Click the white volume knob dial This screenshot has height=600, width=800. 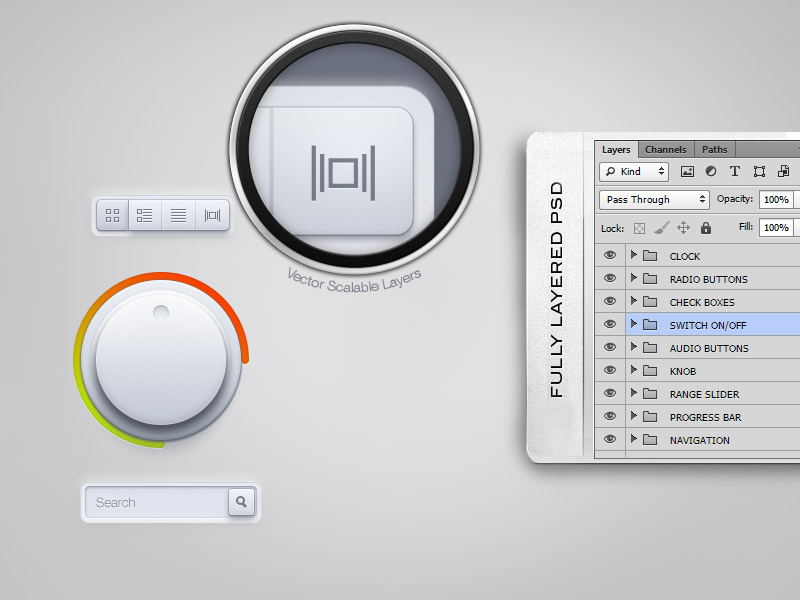tap(161, 360)
